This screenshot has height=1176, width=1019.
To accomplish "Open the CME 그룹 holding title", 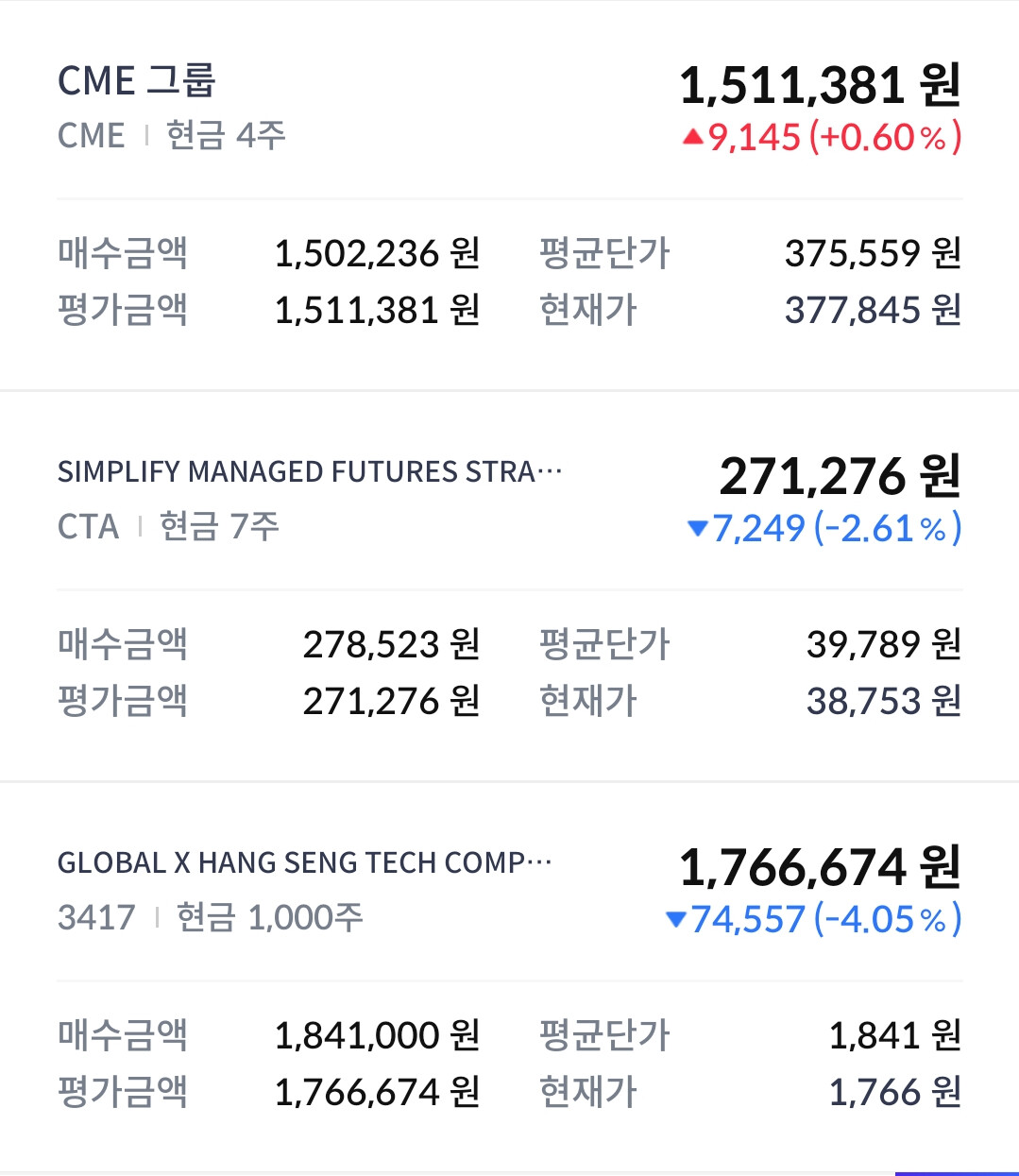I will [x=137, y=81].
